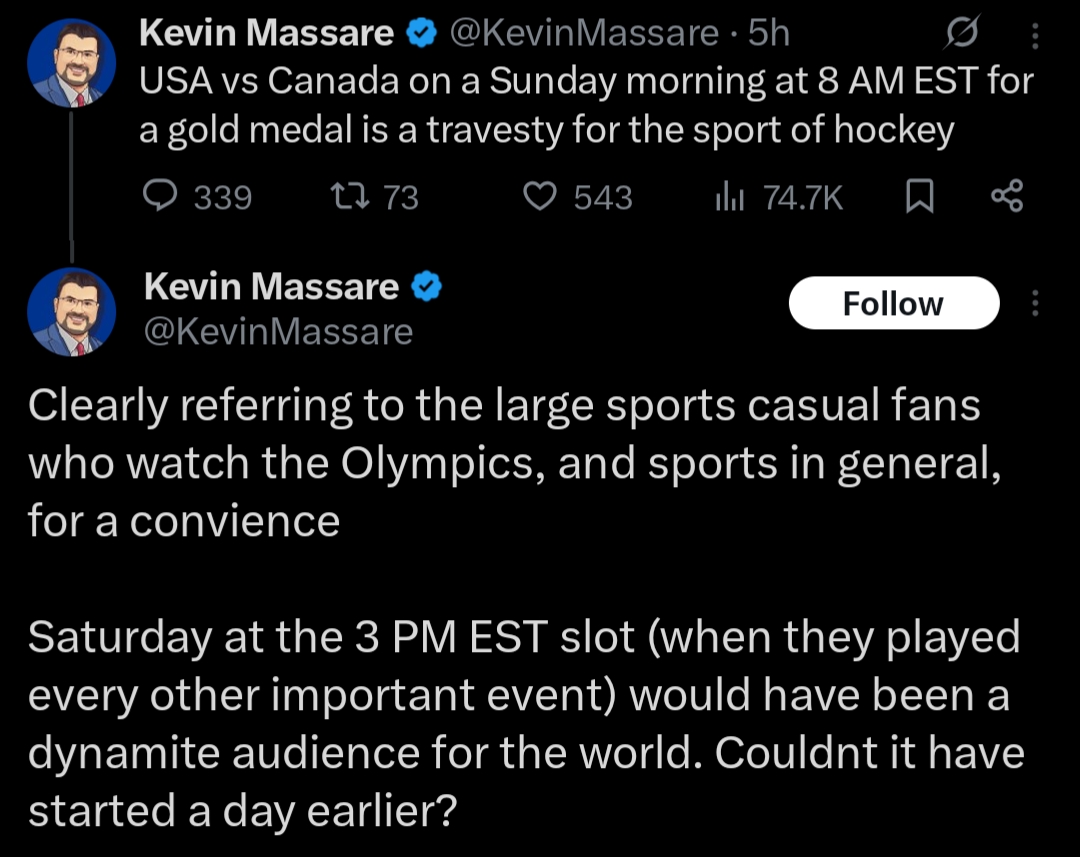Open the more options menu on first tweet
The image size is (1080, 857).
[x=1035, y=37]
